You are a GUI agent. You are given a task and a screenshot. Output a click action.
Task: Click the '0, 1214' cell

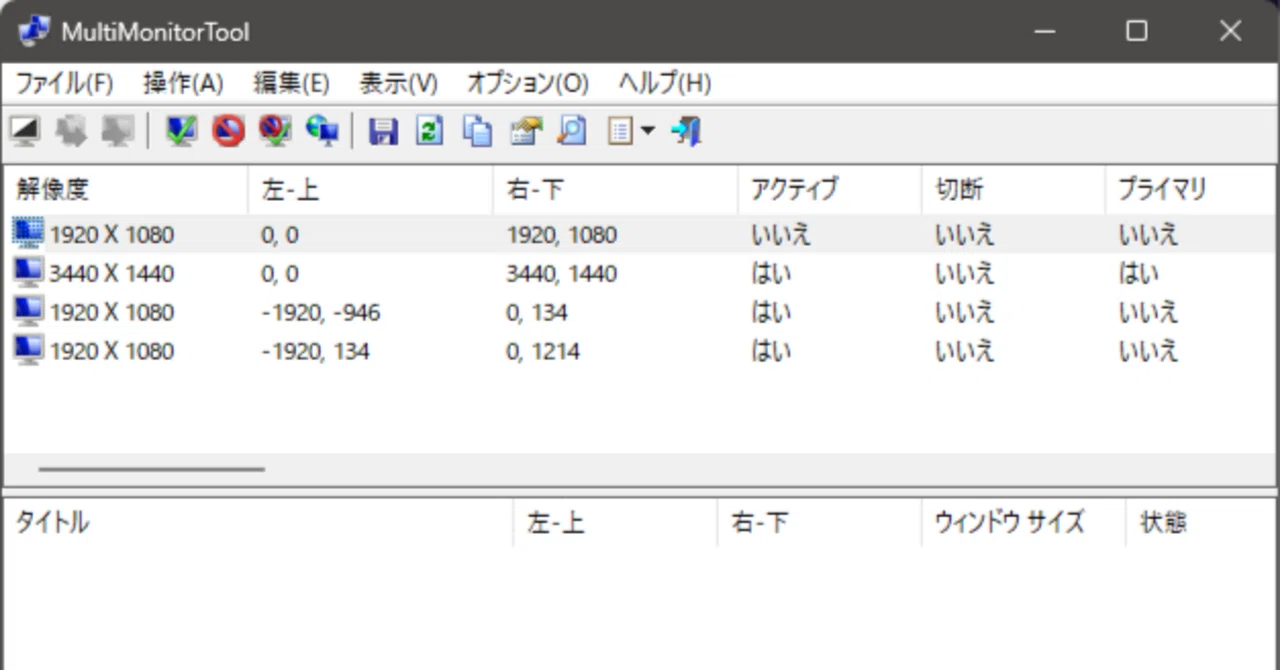click(542, 351)
